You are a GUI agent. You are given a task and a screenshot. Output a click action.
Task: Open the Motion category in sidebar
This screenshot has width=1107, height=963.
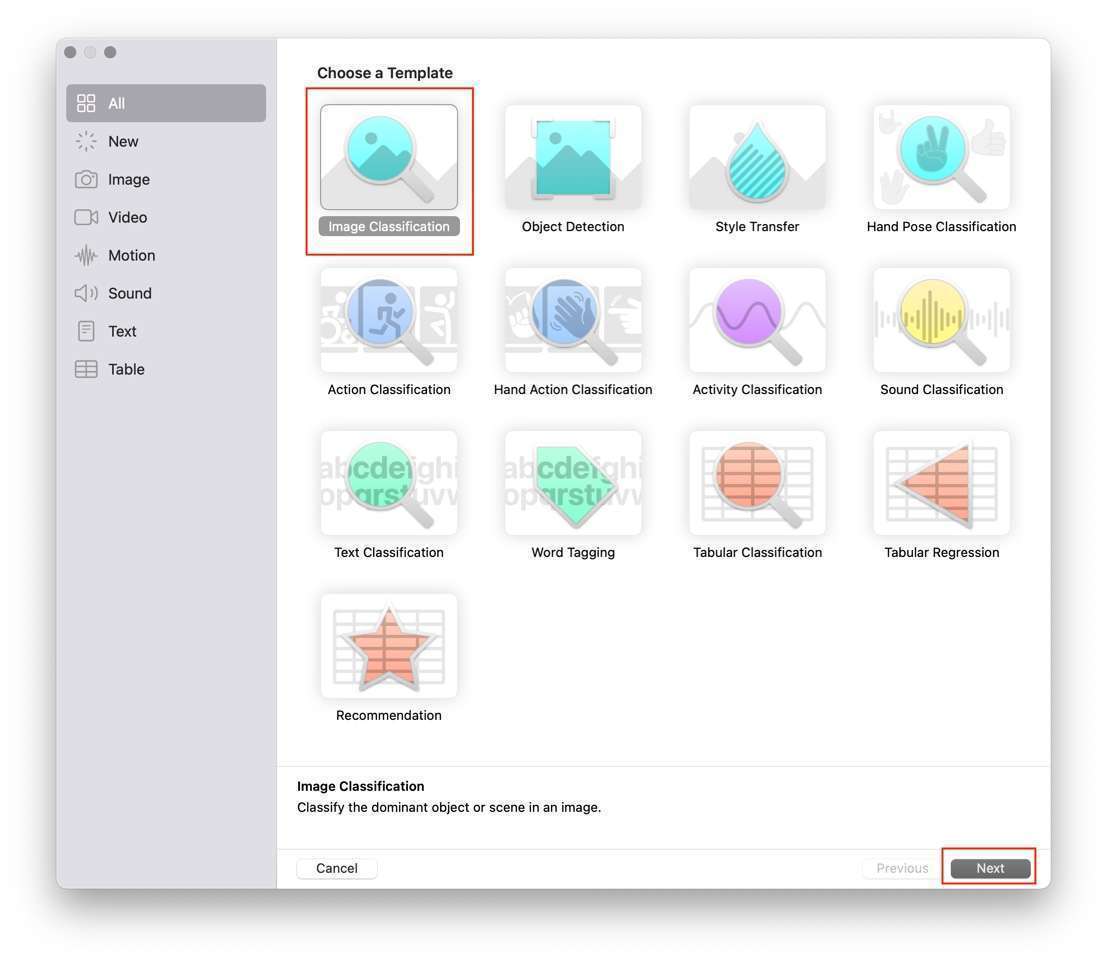pos(131,256)
